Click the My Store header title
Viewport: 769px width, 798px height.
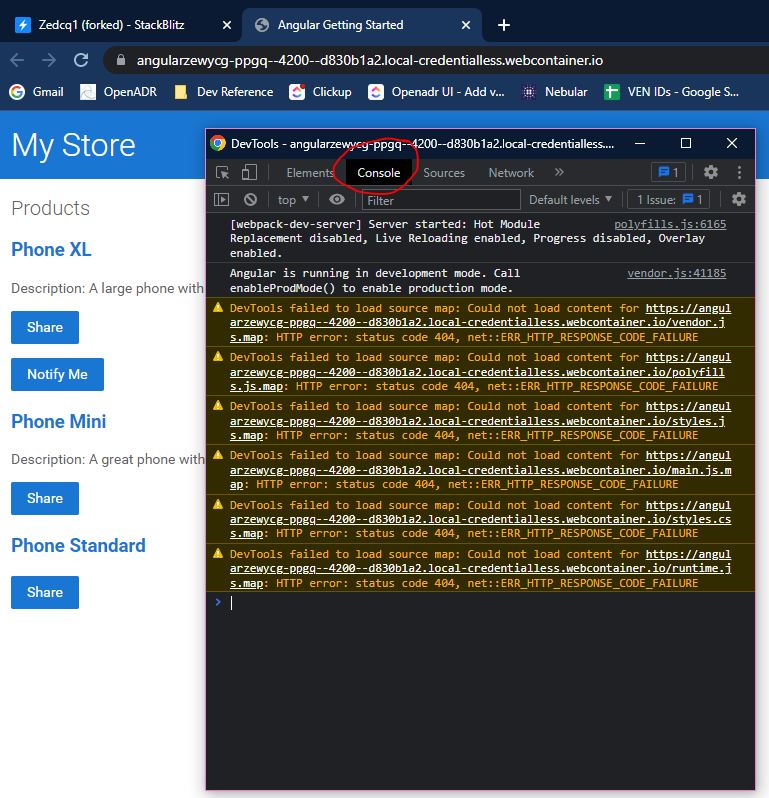point(73,146)
